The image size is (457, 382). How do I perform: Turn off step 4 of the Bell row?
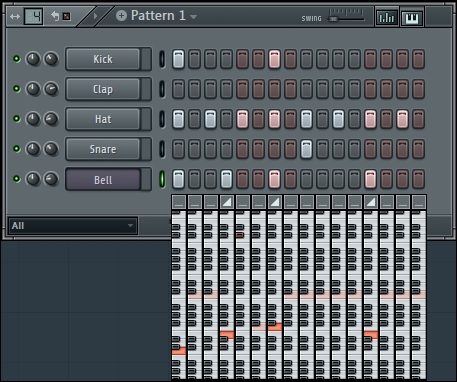click(226, 179)
